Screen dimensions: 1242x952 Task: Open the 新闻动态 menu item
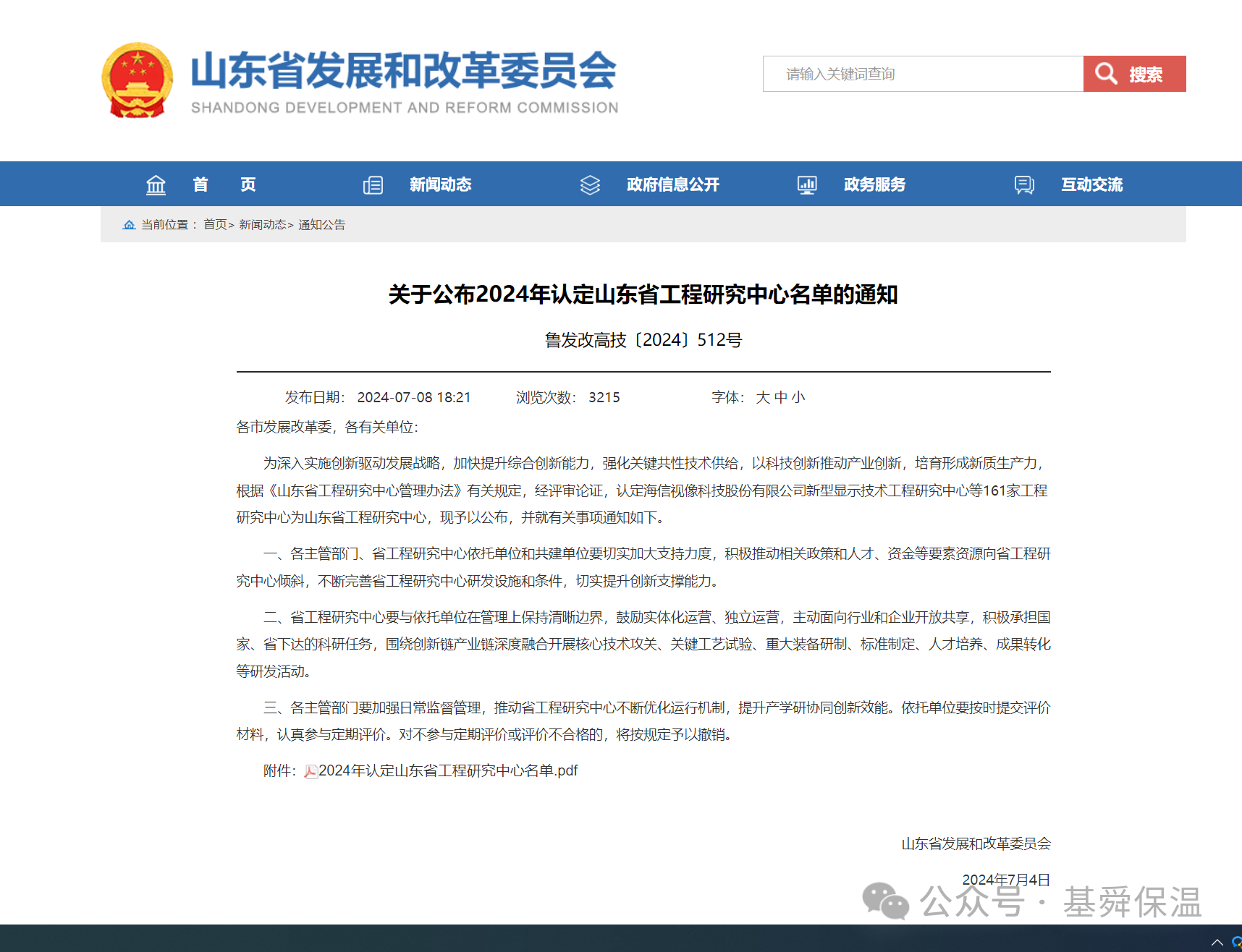(440, 185)
